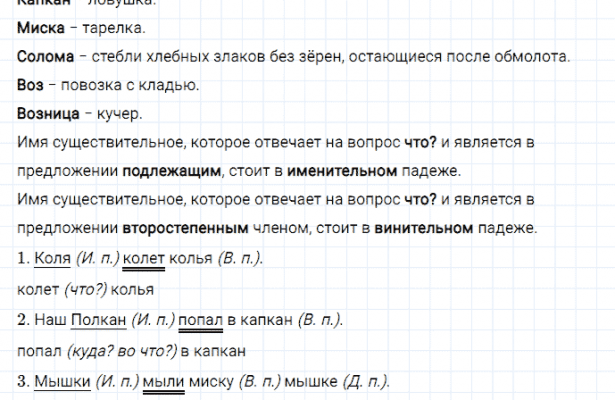Click the underlined name "Коля"
The height and width of the screenshot is (400, 615).
[51, 259]
